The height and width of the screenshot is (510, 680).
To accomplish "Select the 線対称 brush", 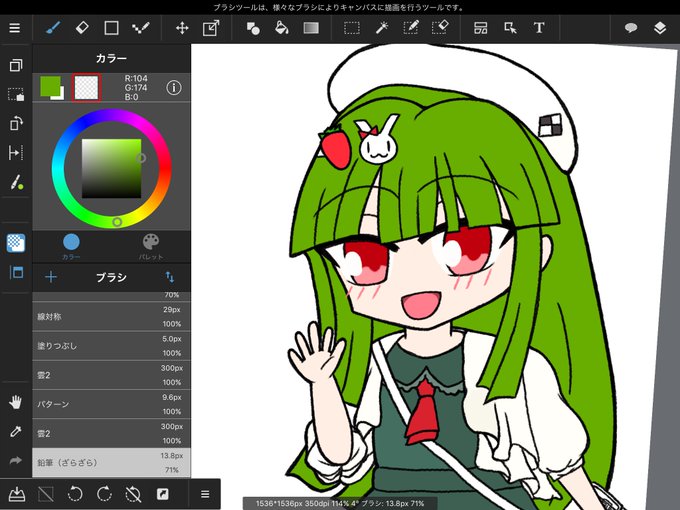I will (x=111, y=317).
